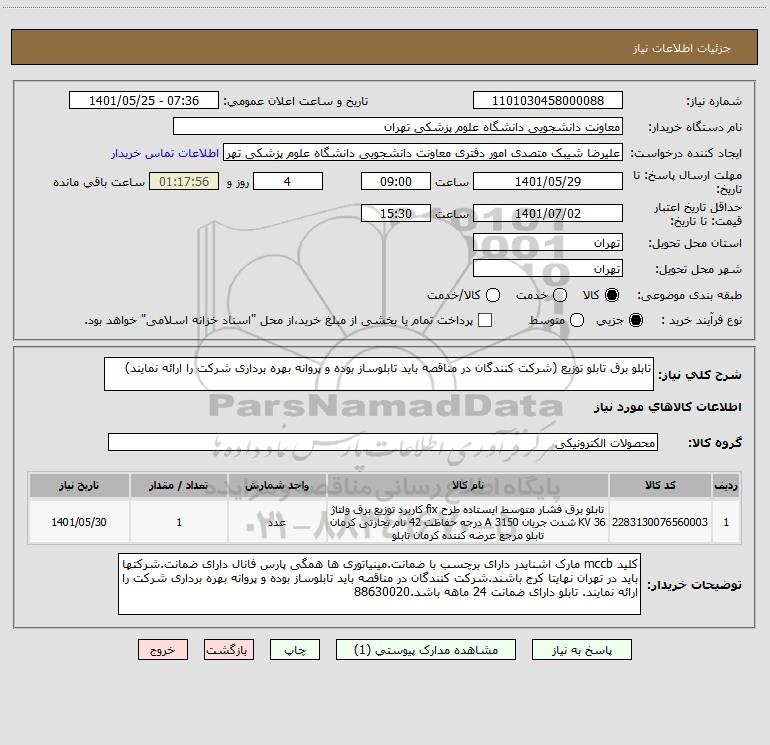Click the goods group field محصولات الکترونیکی
Image resolution: width=770 pixels, height=745 pixels.
(383, 442)
